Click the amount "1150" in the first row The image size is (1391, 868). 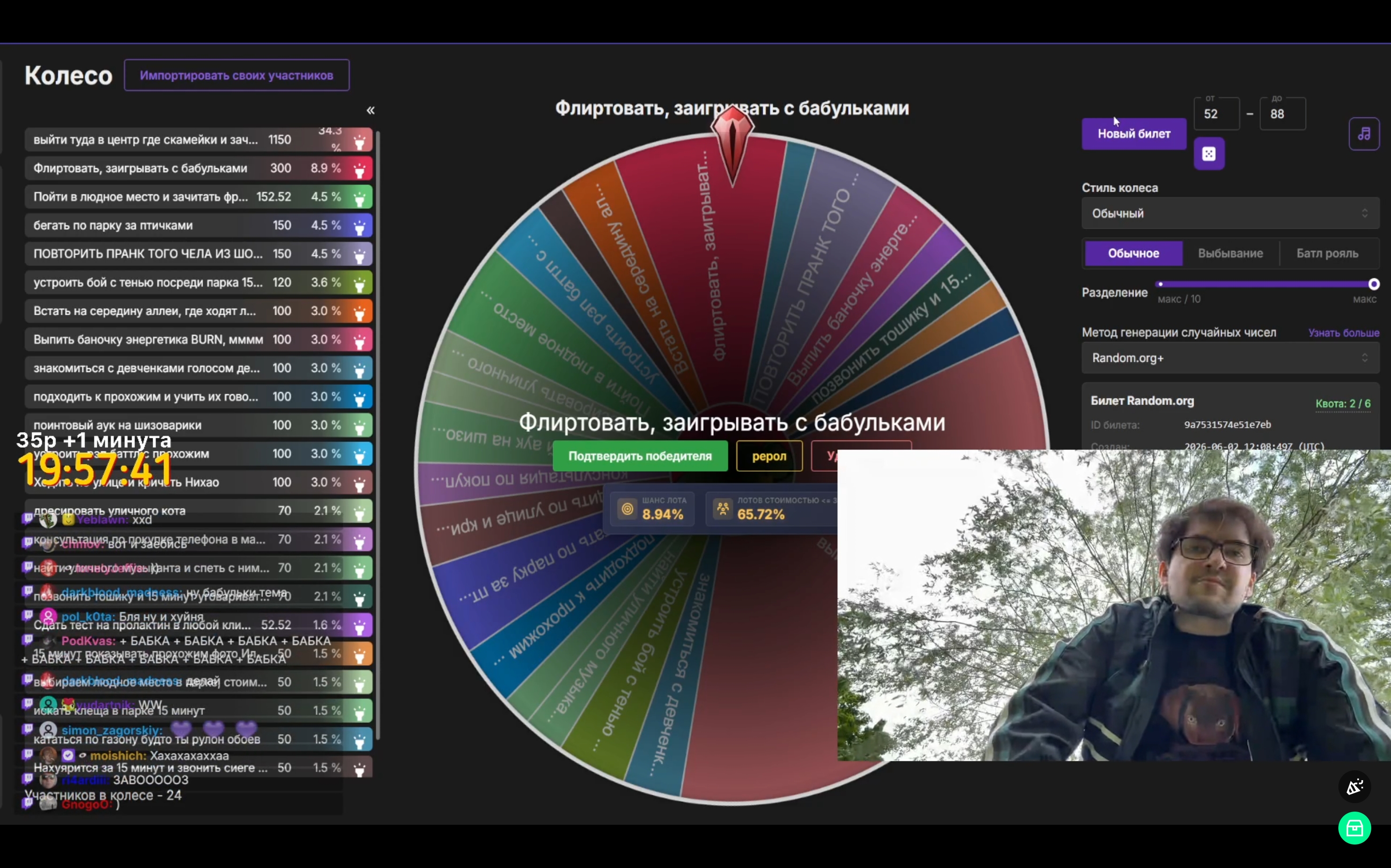(280, 139)
